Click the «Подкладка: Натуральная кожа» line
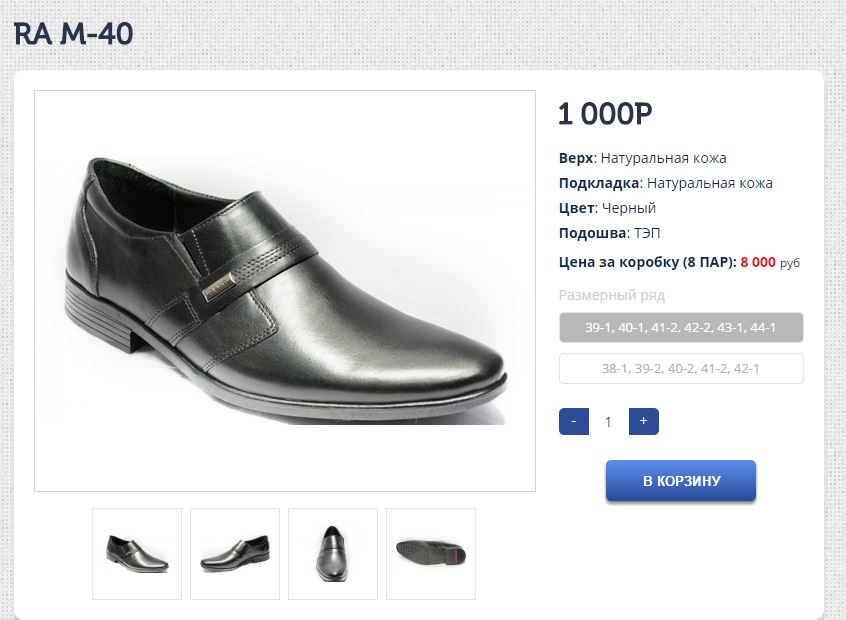 pyautogui.click(x=665, y=183)
